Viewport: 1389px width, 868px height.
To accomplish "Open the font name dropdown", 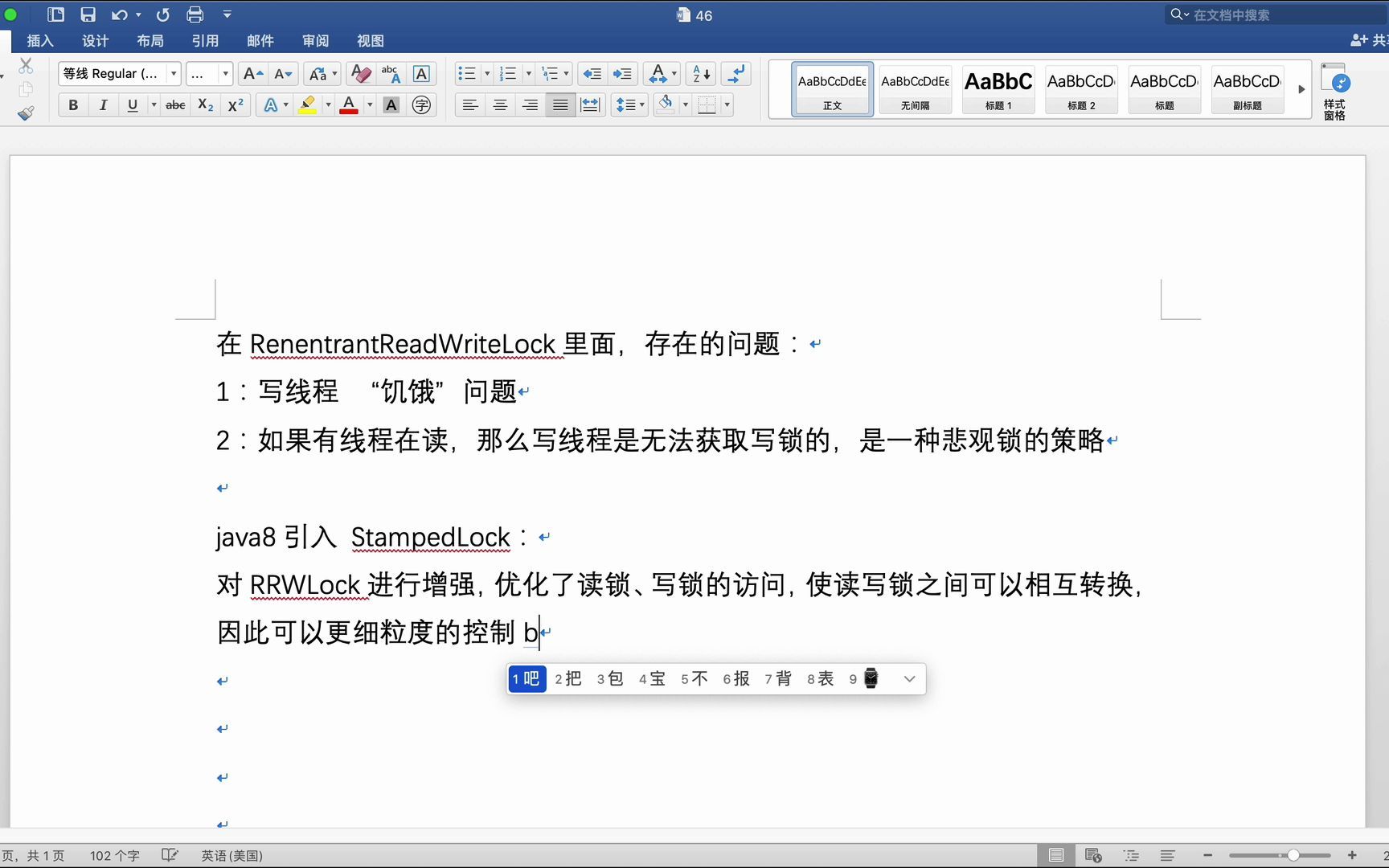I will tap(174, 74).
